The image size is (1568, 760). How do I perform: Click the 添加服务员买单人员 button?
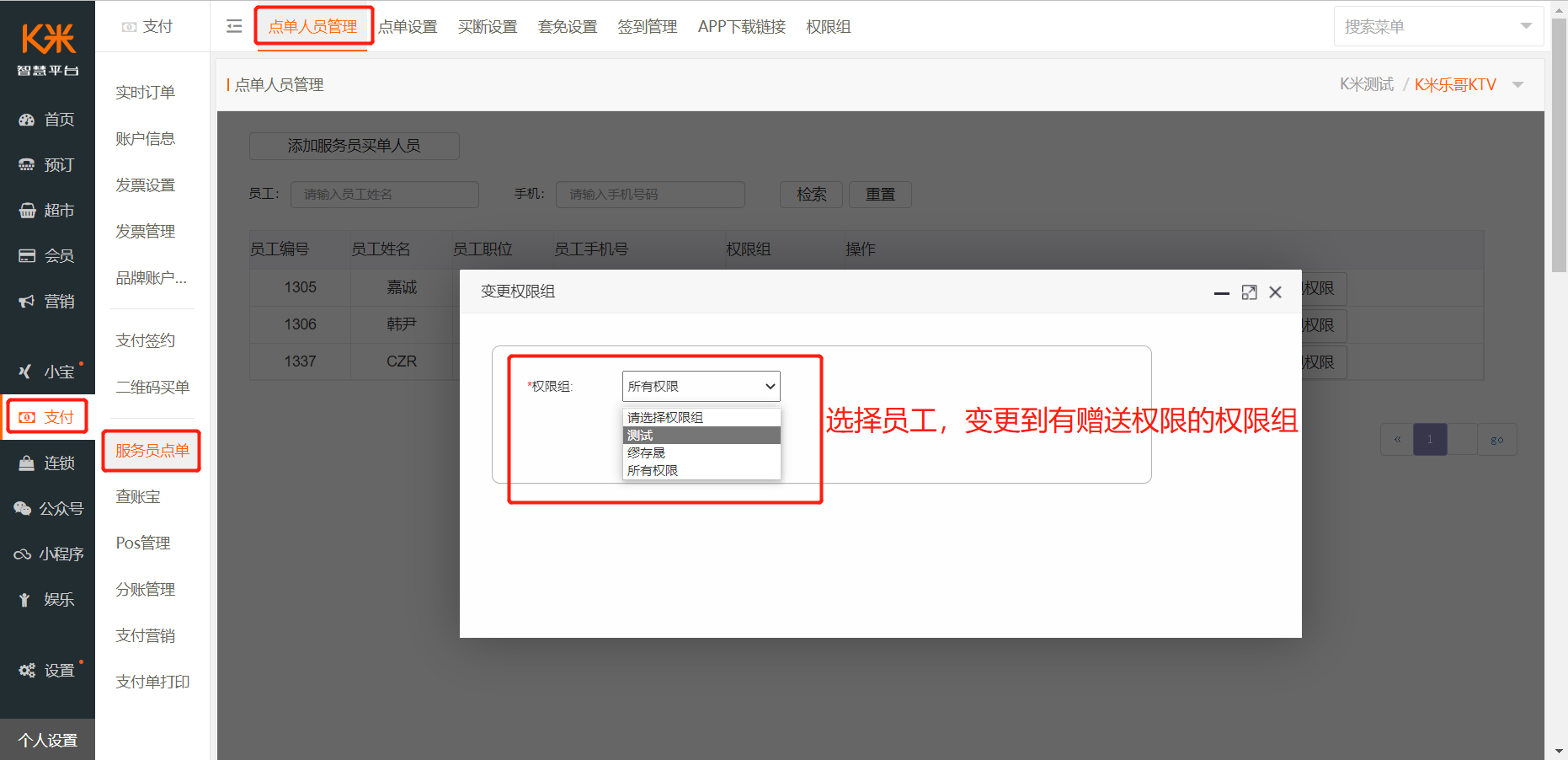[x=354, y=146]
